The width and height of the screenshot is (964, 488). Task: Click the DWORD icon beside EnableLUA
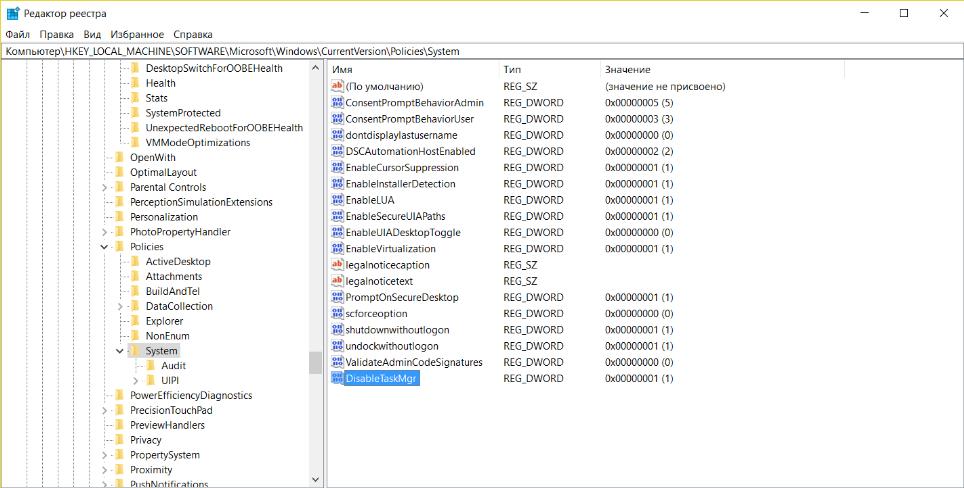click(x=337, y=200)
